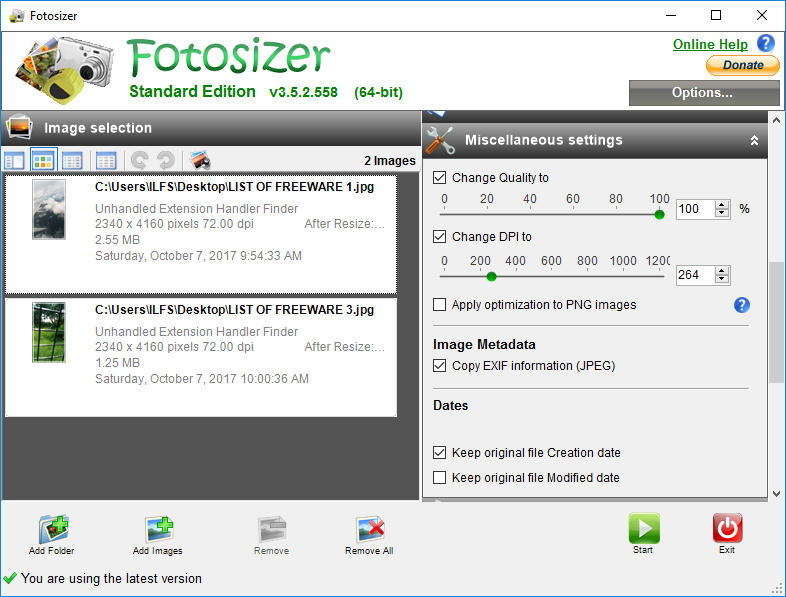The image size is (786, 597).
Task: Minimize the Fotosizer window
Action: click(671, 16)
